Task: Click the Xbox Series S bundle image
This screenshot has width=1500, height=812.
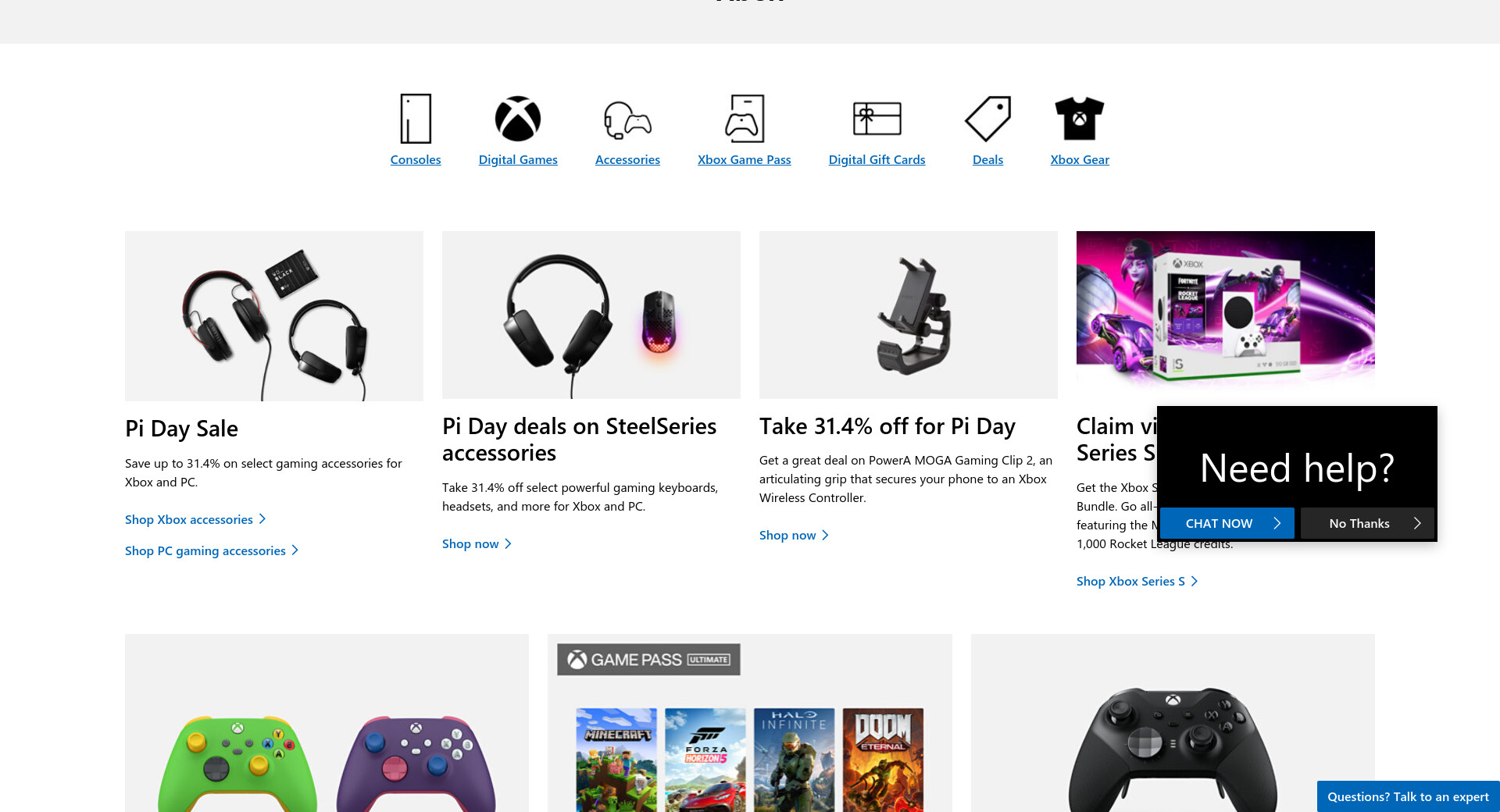Action: click(x=1225, y=312)
